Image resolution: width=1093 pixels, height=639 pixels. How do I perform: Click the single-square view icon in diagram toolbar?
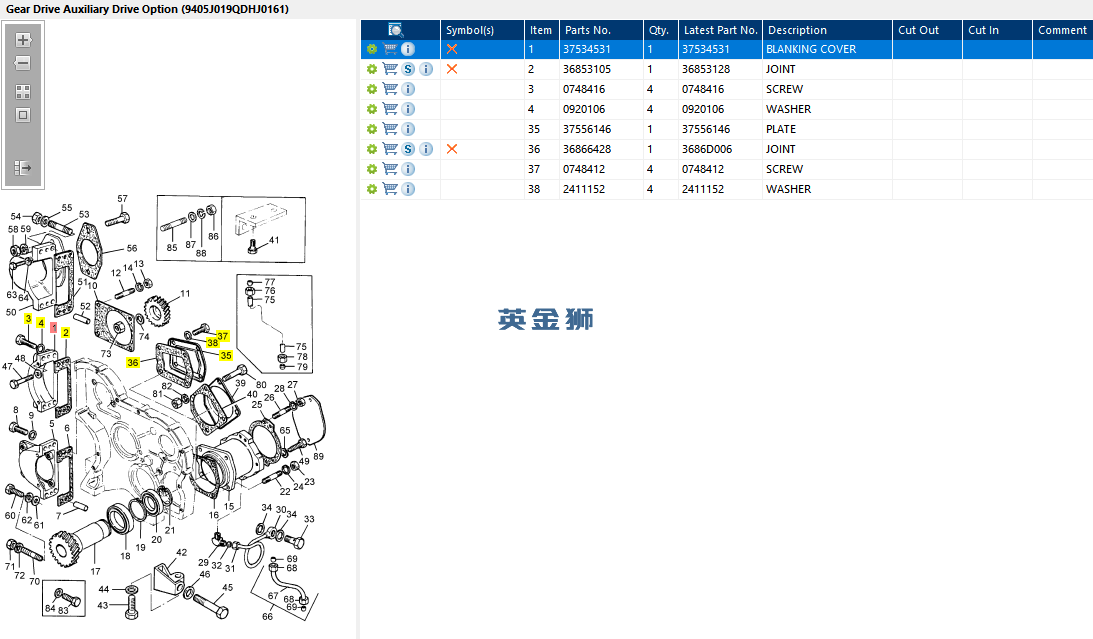[x=23, y=115]
